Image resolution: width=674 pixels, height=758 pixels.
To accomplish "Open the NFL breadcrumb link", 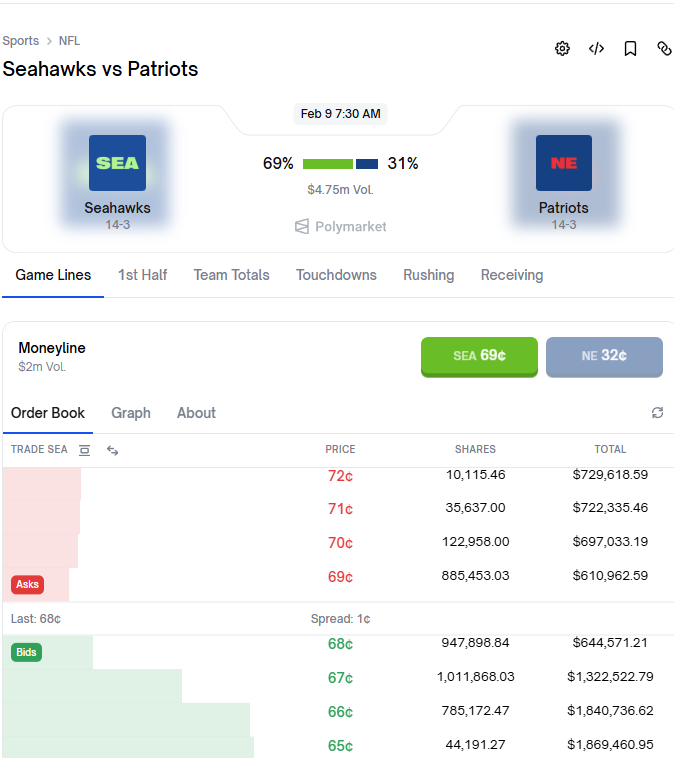I will point(69,41).
